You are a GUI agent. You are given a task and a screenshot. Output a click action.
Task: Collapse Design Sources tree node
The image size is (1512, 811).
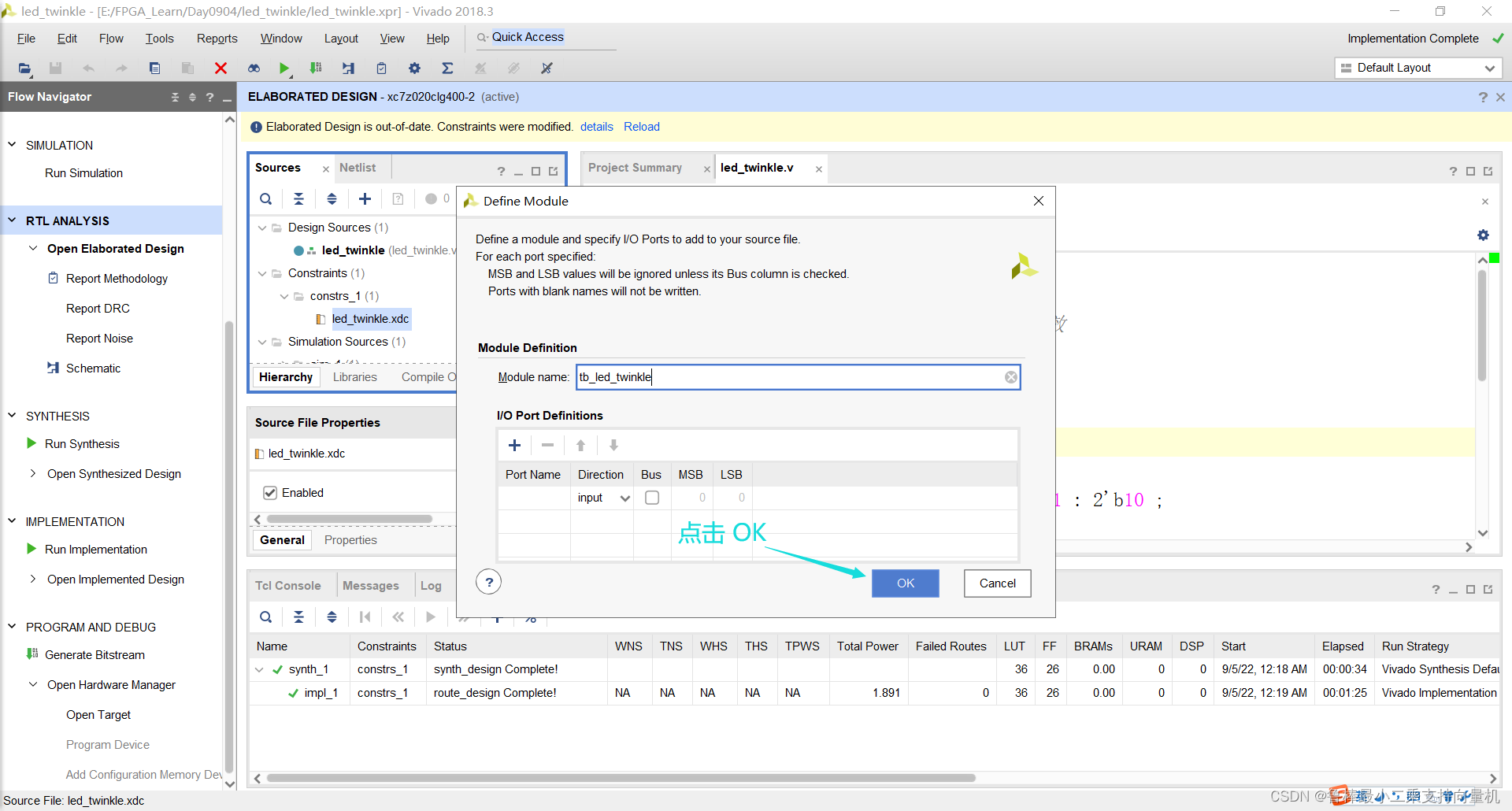tap(262, 228)
